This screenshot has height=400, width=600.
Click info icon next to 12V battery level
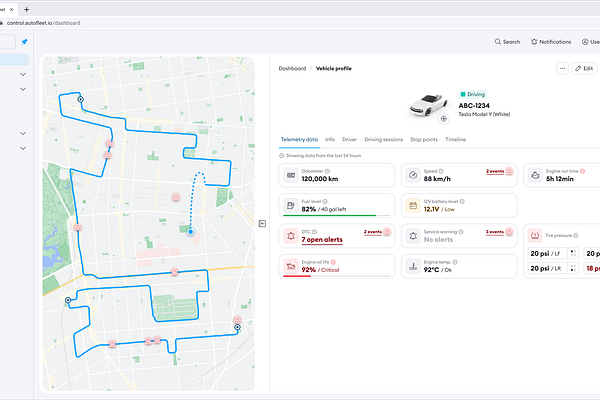[462, 201]
